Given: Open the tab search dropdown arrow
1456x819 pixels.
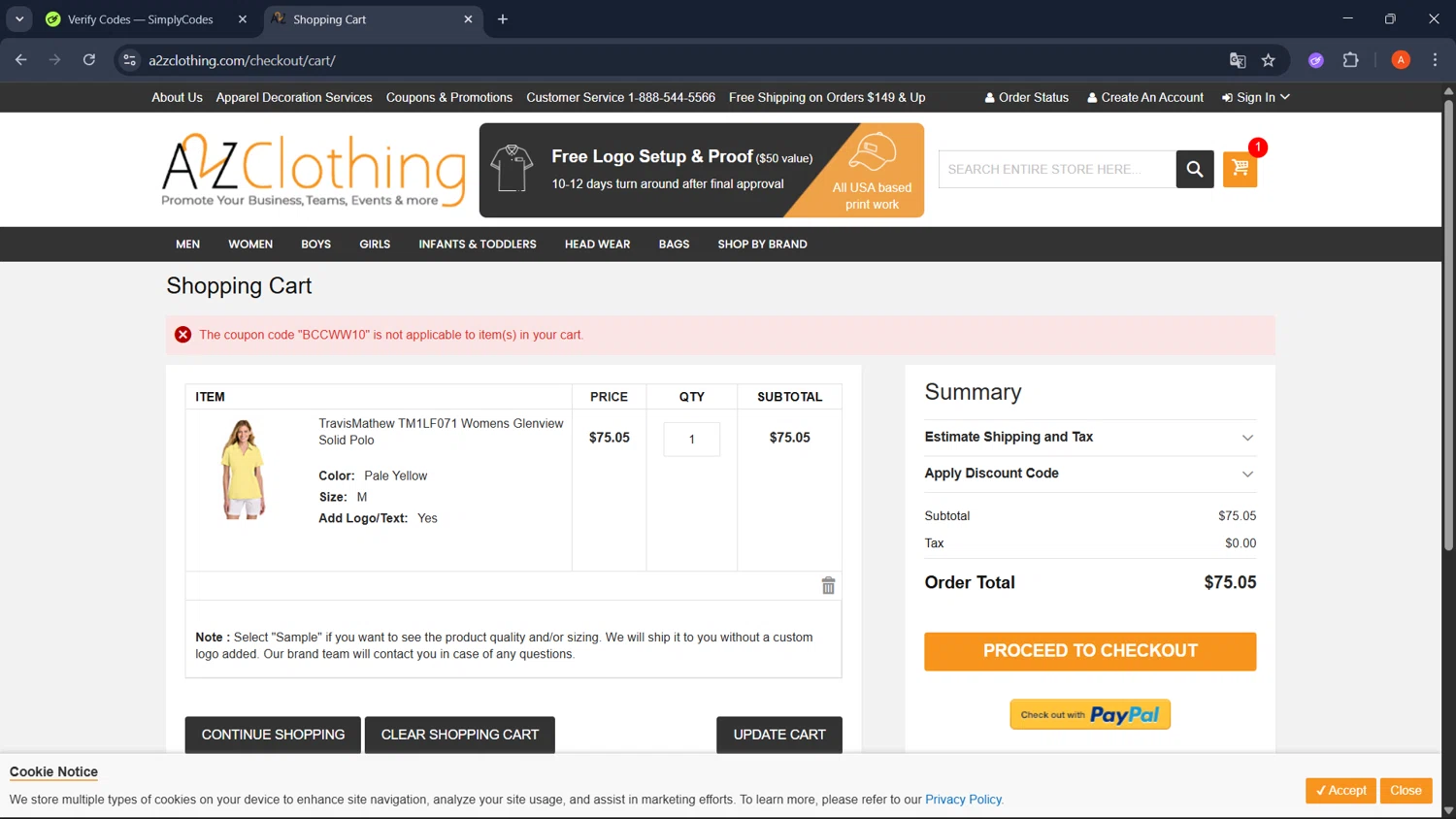Looking at the screenshot, I should (x=19, y=19).
